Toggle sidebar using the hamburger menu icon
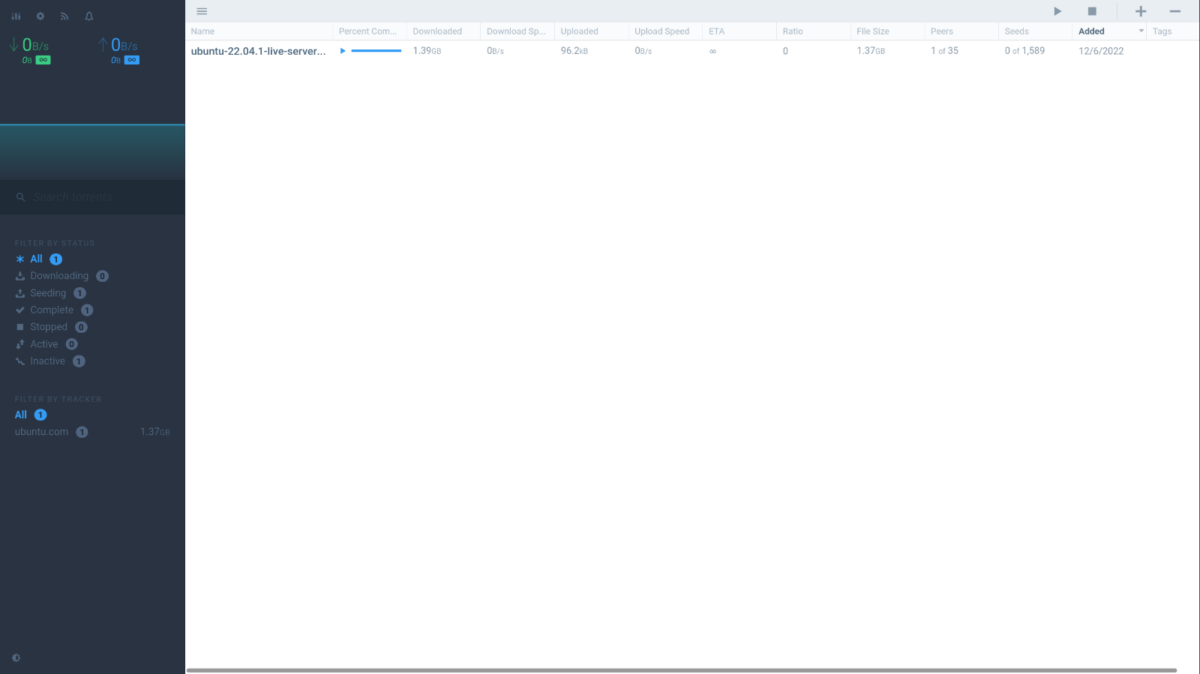This screenshot has height=674, width=1200. (202, 11)
